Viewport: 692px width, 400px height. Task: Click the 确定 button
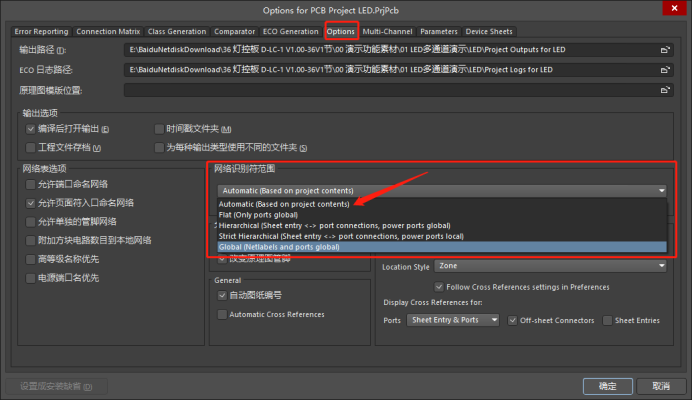607,385
